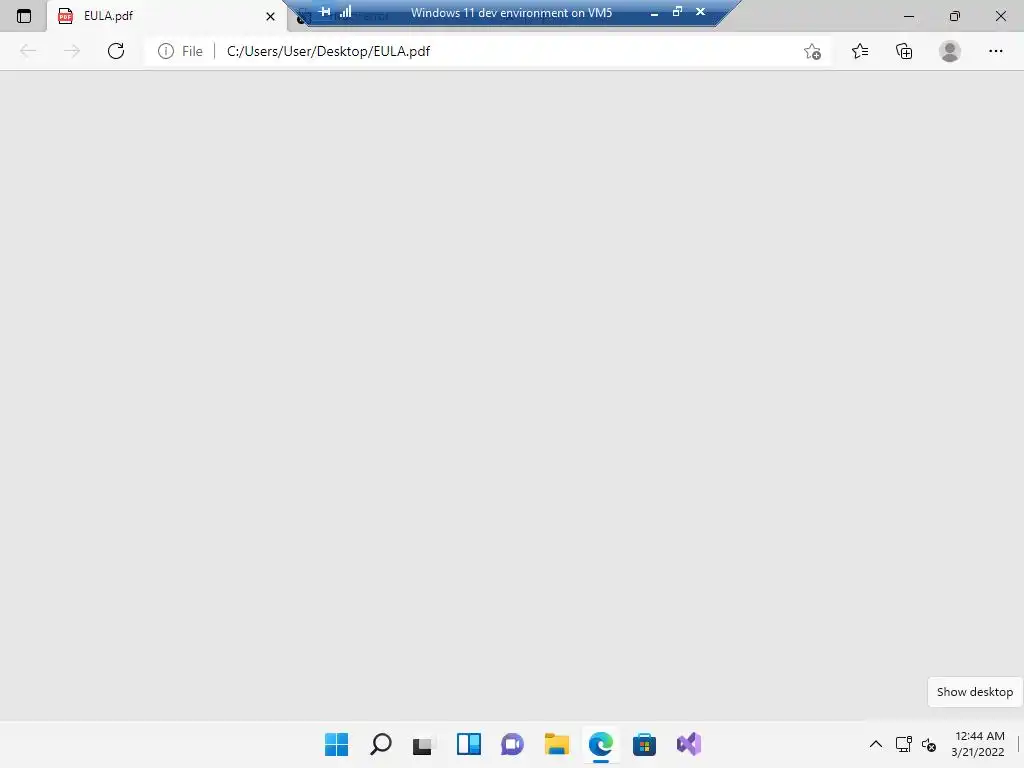
Task: Restore down the Edge browser window
Action: [x=955, y=16]
